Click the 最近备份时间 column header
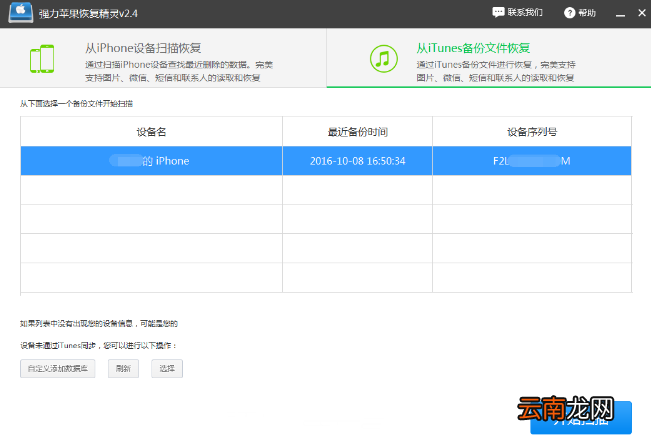Viewport: 651px width, 437px height. [357, 132]
